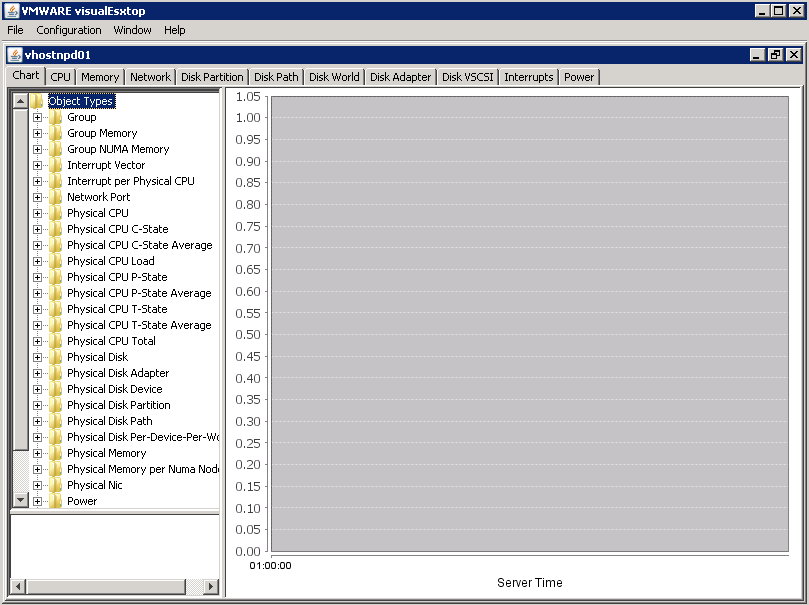Expand the Physical CPU P-State node

(x=37, y=277)
